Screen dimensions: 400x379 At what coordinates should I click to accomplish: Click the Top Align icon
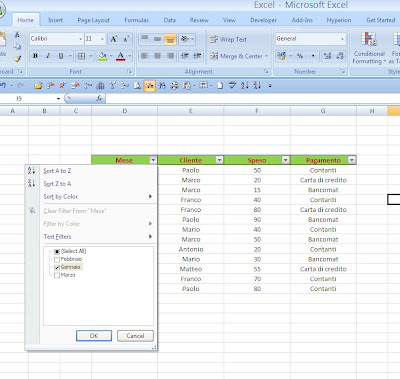145,39
